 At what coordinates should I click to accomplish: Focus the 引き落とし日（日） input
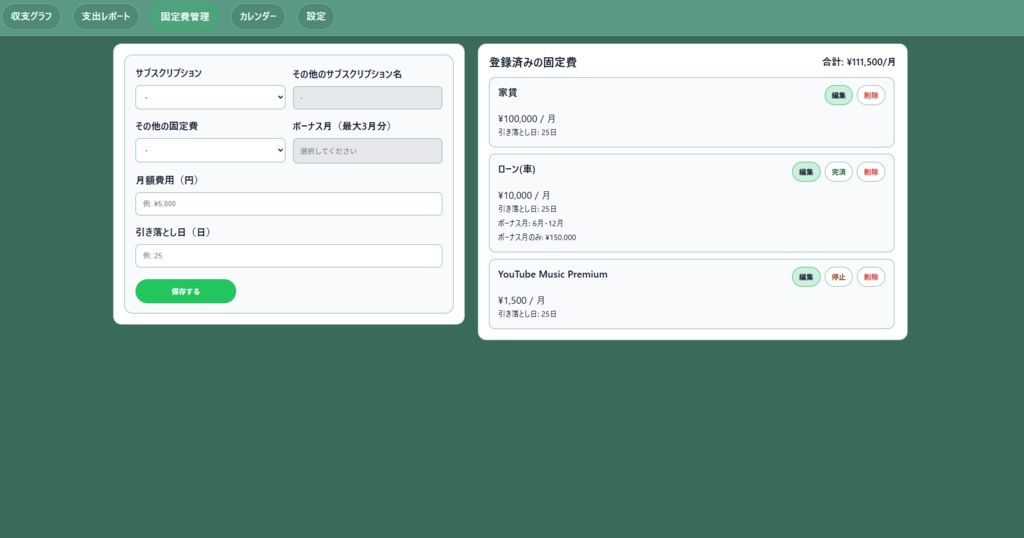coord(289,256)
